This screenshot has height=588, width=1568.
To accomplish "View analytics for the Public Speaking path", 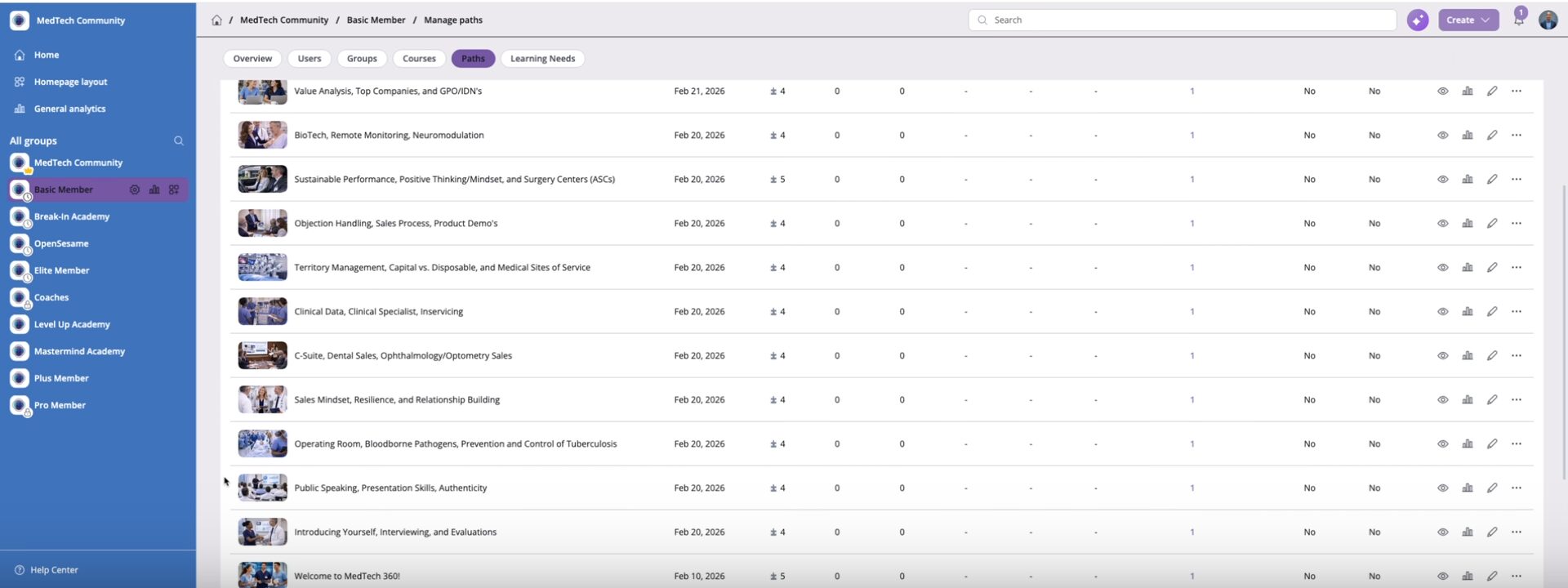I will point(1467,488).
